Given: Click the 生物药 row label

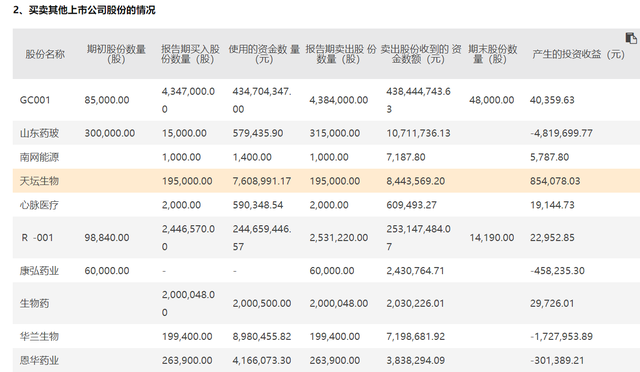Looking at the screenshot, I should tap(34, 303).
